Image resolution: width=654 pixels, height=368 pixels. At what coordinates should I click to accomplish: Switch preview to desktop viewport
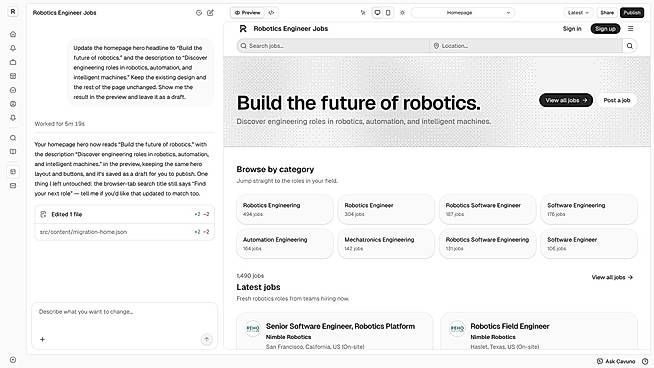click(x=377, y=13)
